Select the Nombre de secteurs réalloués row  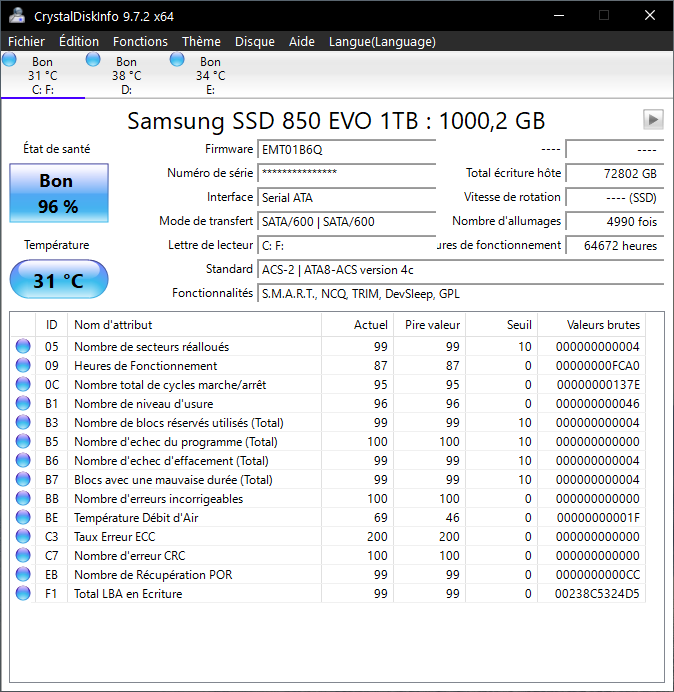pos(328,346)
